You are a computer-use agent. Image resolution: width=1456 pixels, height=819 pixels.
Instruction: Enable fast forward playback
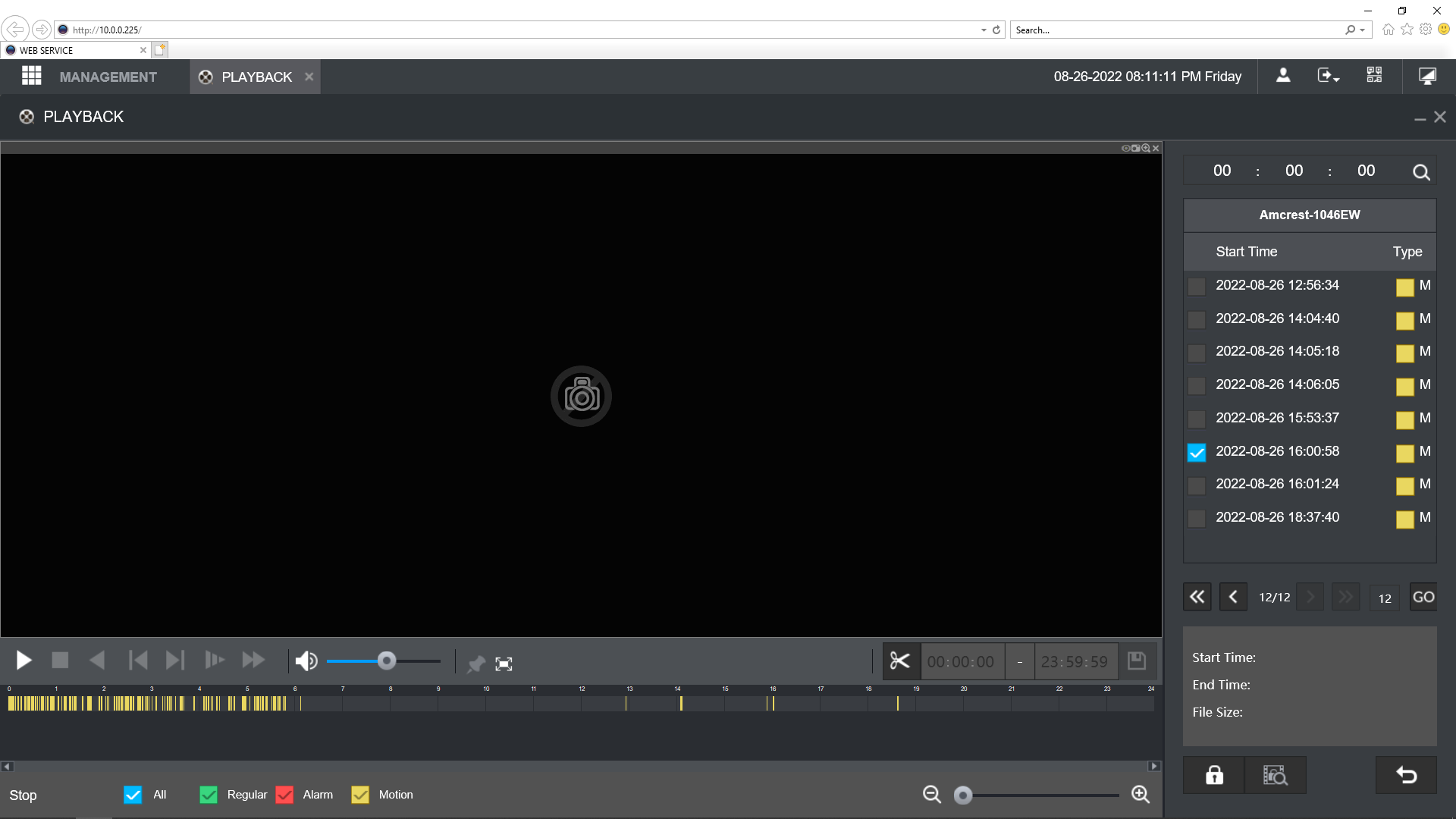pyautogui.click(x=253, y=661)
